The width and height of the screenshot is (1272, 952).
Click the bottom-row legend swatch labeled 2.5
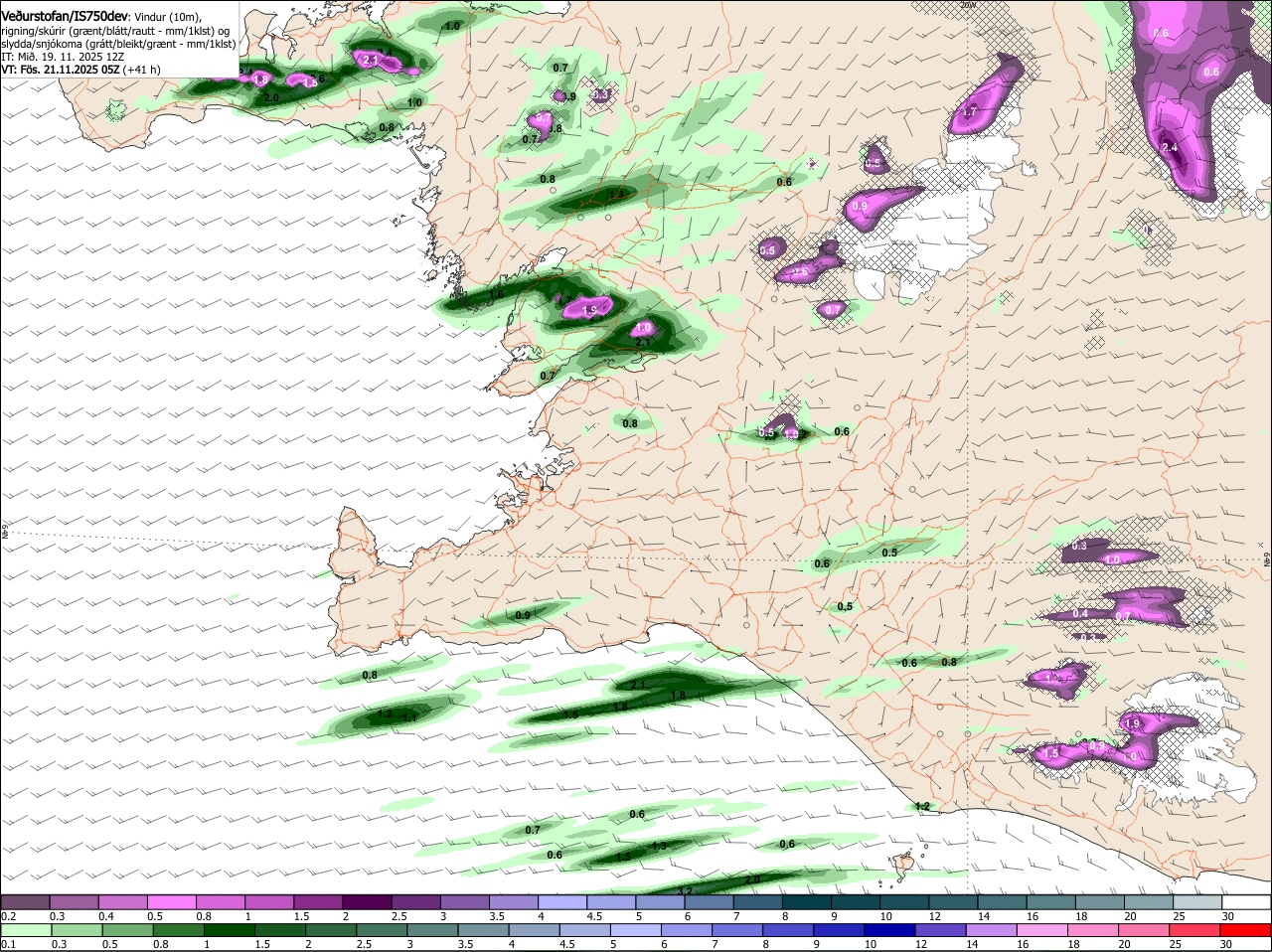[x=383, y=930]
